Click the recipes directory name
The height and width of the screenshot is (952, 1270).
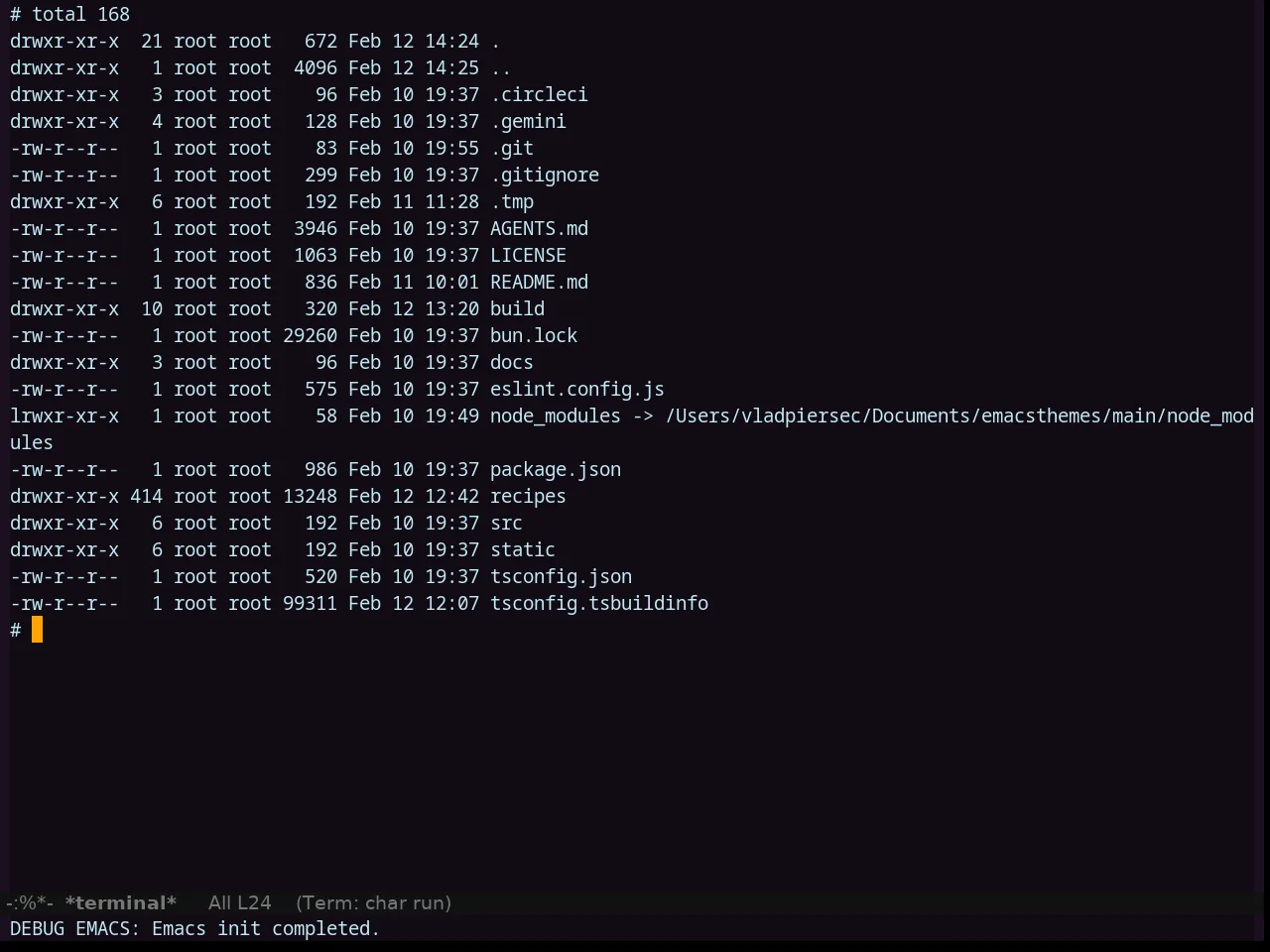[x=528, y=496]
